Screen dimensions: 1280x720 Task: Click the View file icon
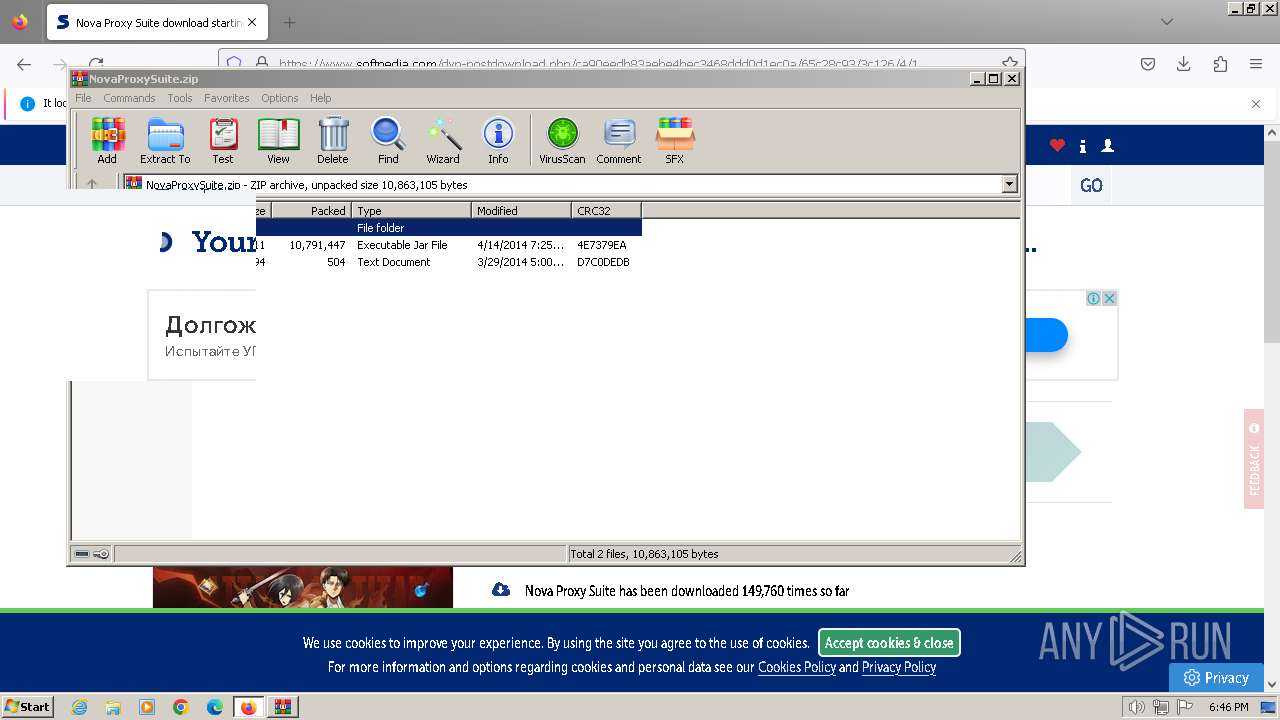coord(278,140)
